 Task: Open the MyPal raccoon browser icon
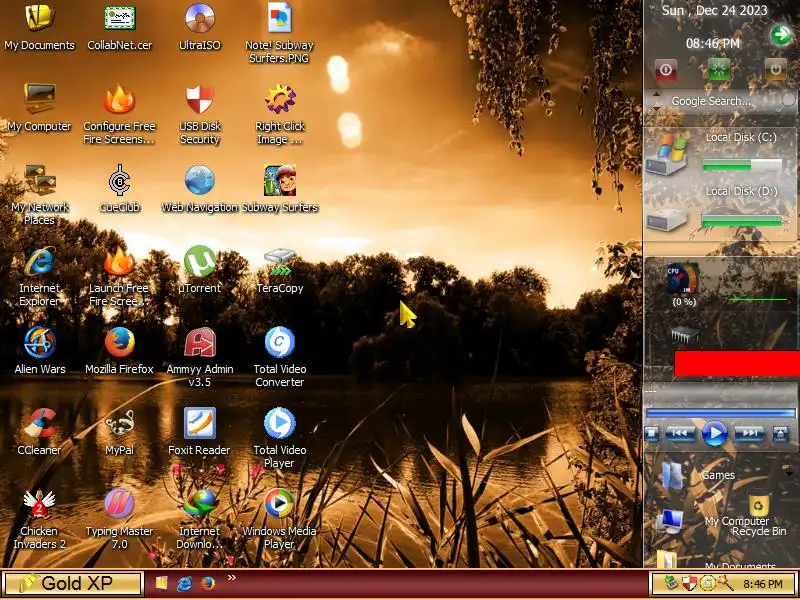point(119,432)
